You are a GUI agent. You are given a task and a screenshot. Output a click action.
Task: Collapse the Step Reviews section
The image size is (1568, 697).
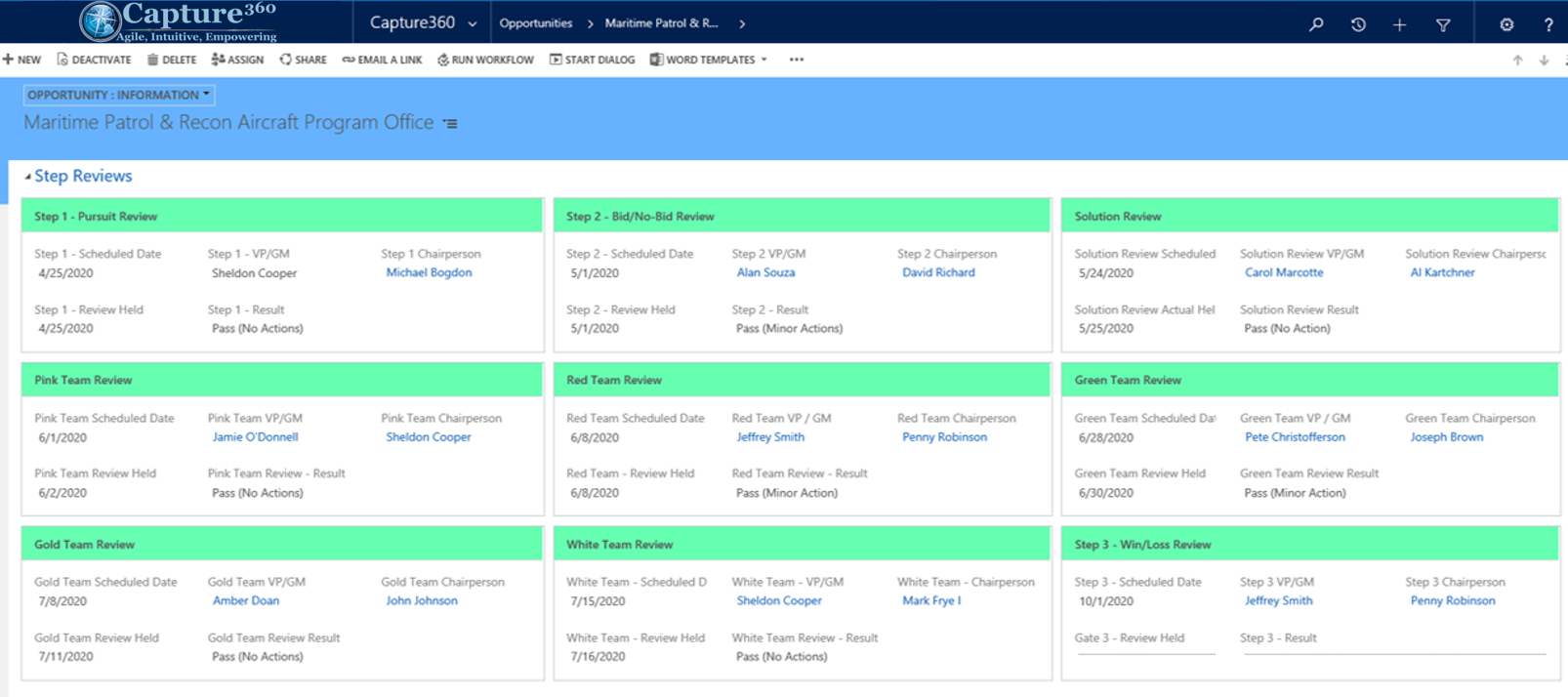pos(27,177)
